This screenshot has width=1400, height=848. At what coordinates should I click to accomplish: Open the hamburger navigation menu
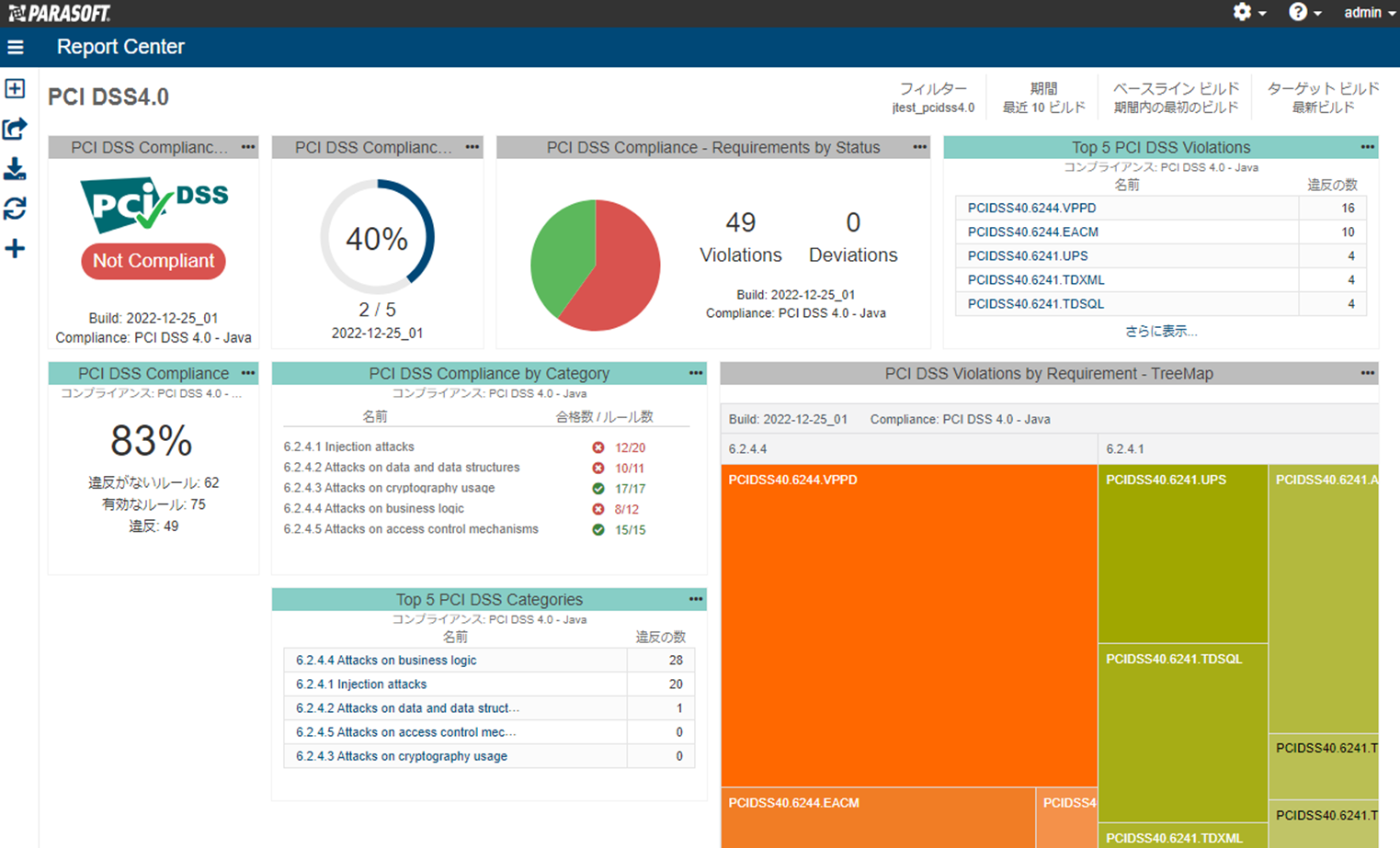click(x=16, y=47)
